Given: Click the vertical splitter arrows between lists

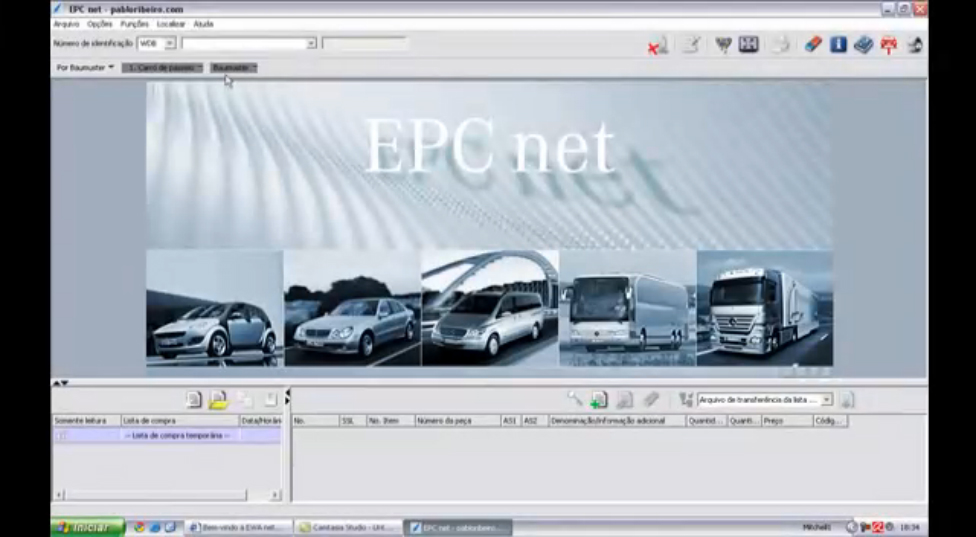Looking at the screenshot, I should [287, 397].
